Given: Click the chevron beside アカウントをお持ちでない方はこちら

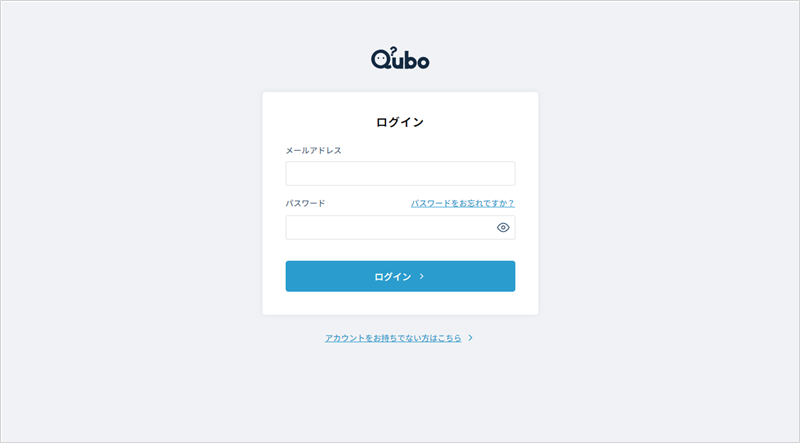Looking at the screenshot, I should pos(470,339).
